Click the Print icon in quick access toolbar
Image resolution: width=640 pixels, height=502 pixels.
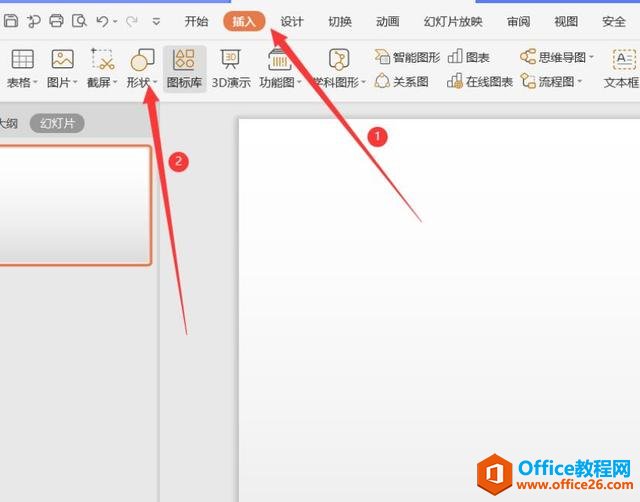click(x=56, y=20)
